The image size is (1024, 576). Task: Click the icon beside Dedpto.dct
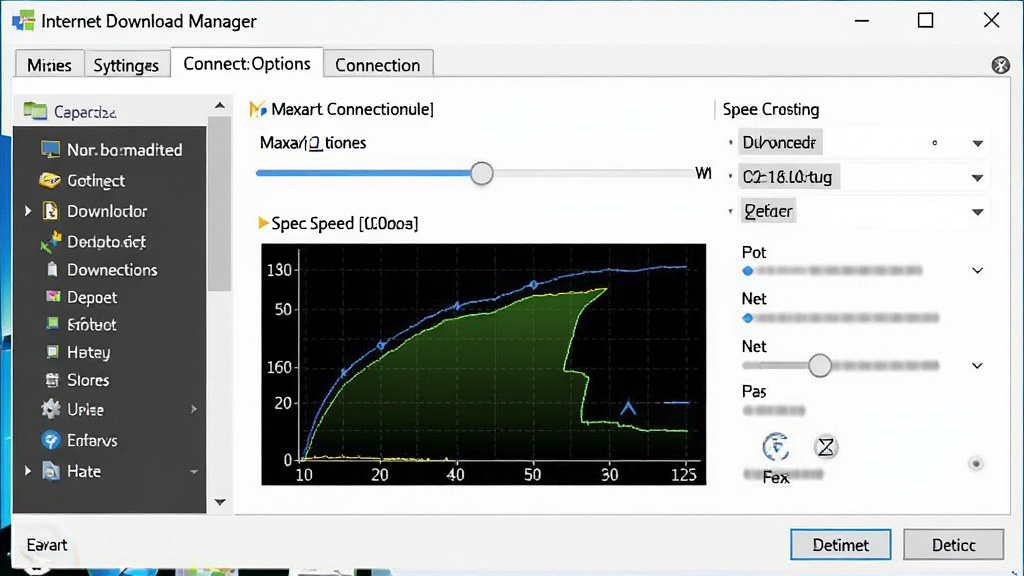(x=50, y=242)
